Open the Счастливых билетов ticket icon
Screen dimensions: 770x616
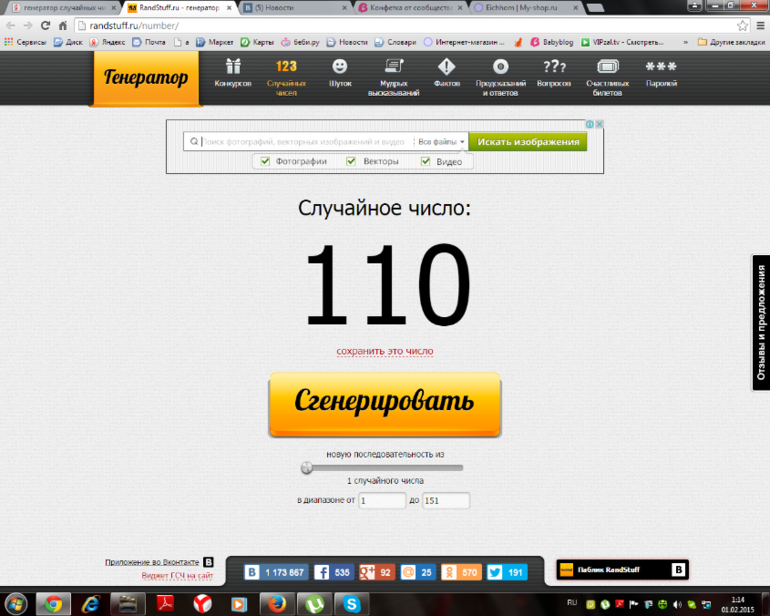[x=606, y=68]
